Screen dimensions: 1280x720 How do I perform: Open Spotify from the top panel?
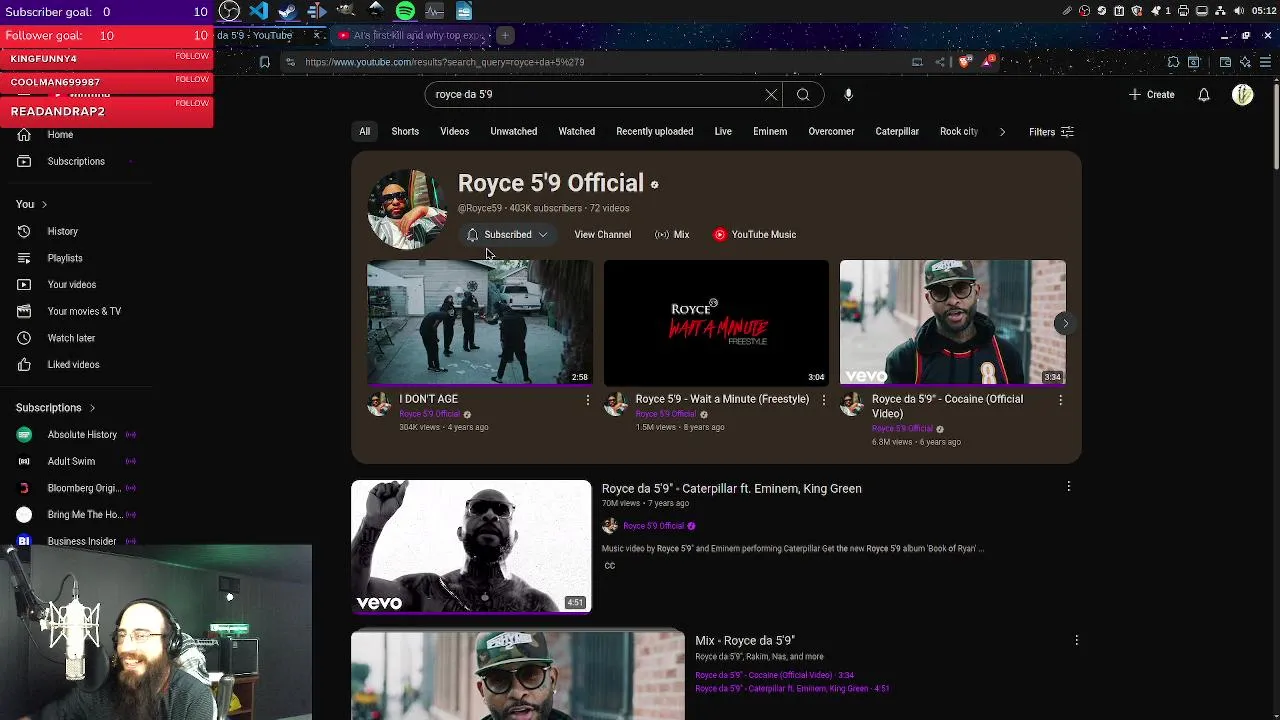[x=405, y=11]
